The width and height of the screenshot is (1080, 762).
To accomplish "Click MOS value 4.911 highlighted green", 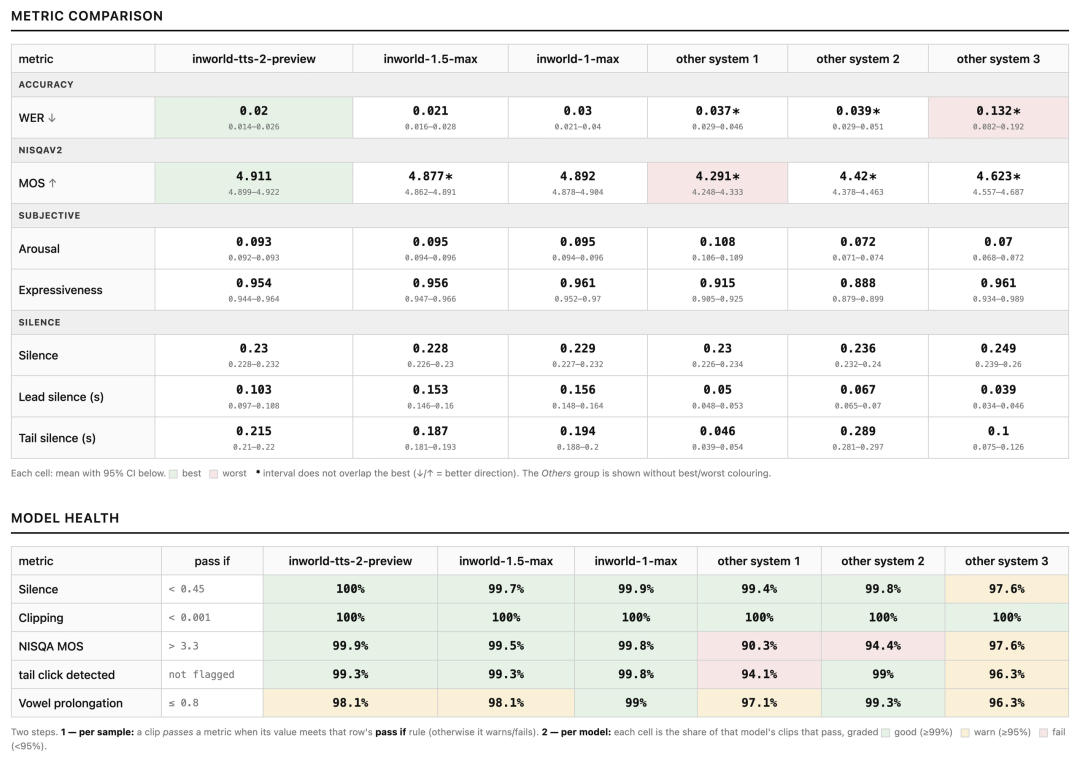I will pyautogui.click(x=253, y=176).
